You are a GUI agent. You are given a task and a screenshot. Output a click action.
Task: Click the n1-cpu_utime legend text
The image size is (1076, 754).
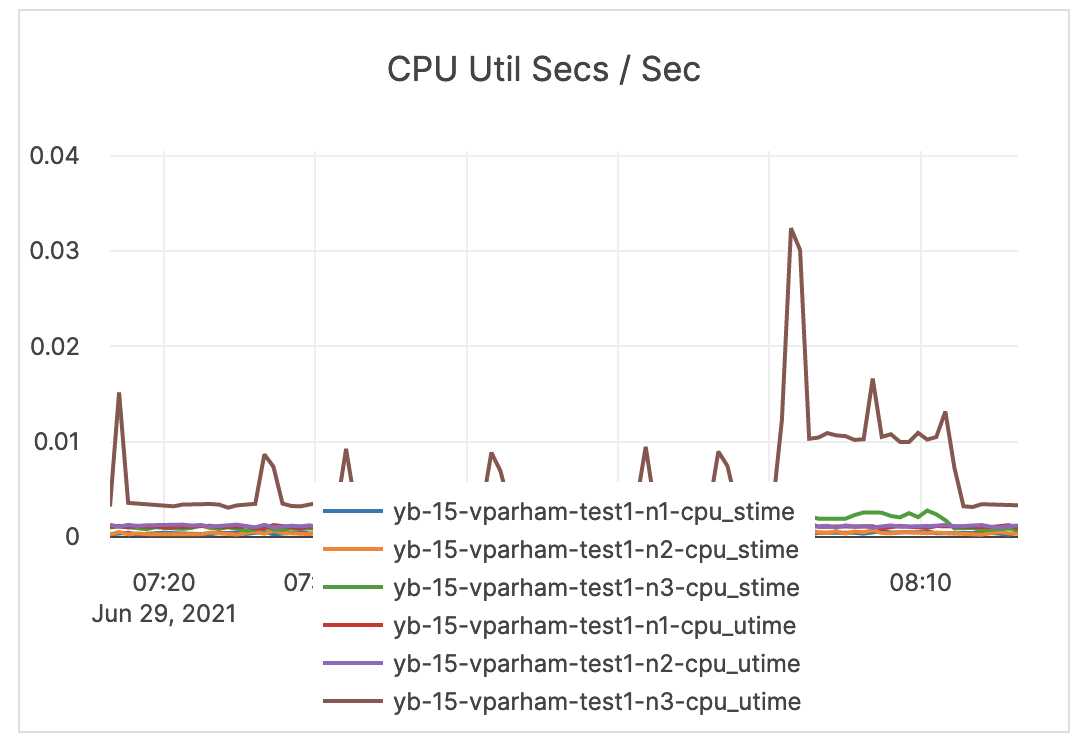[x=595, y=626]
